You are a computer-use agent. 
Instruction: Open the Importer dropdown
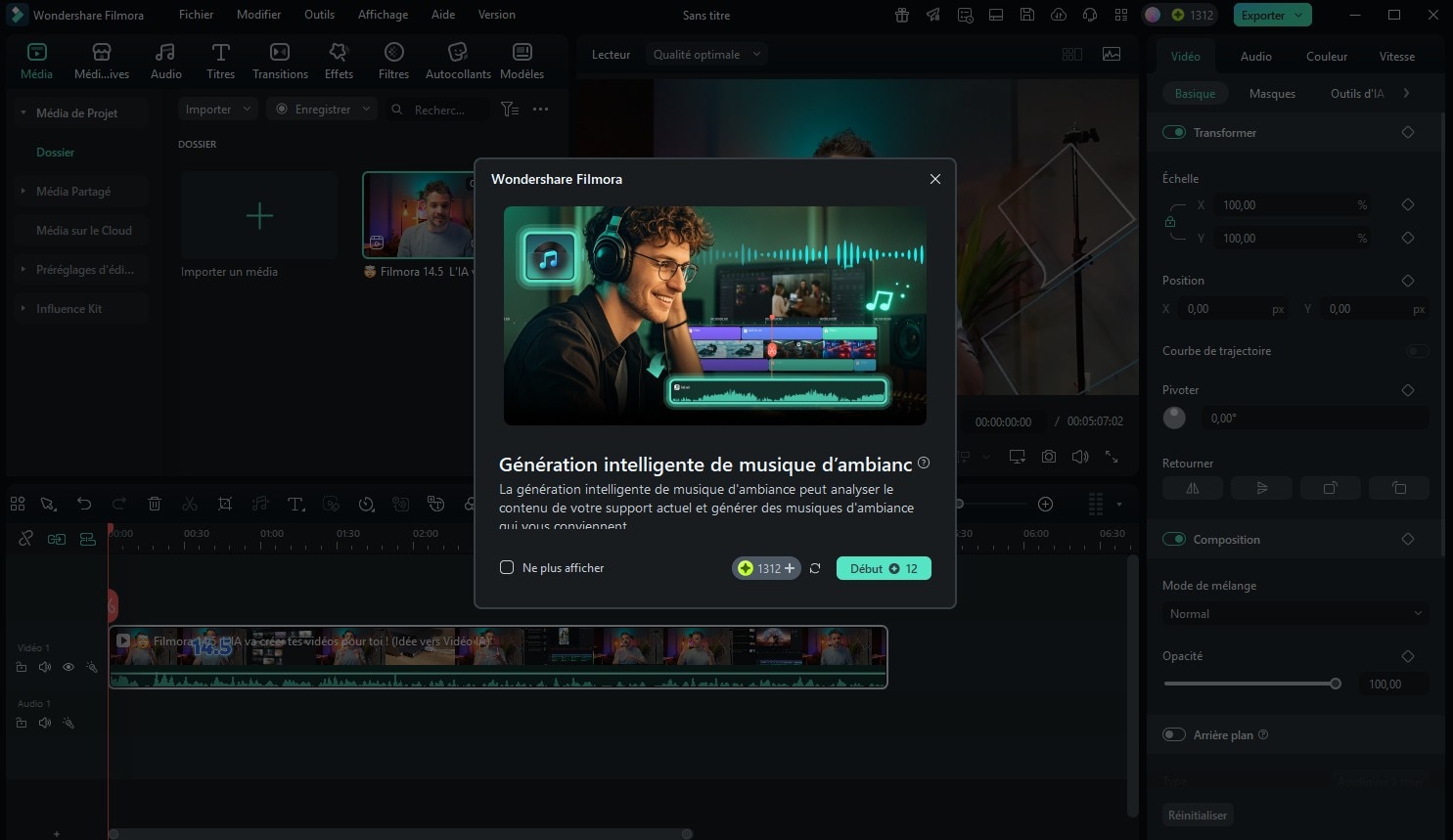click(218, 110)
